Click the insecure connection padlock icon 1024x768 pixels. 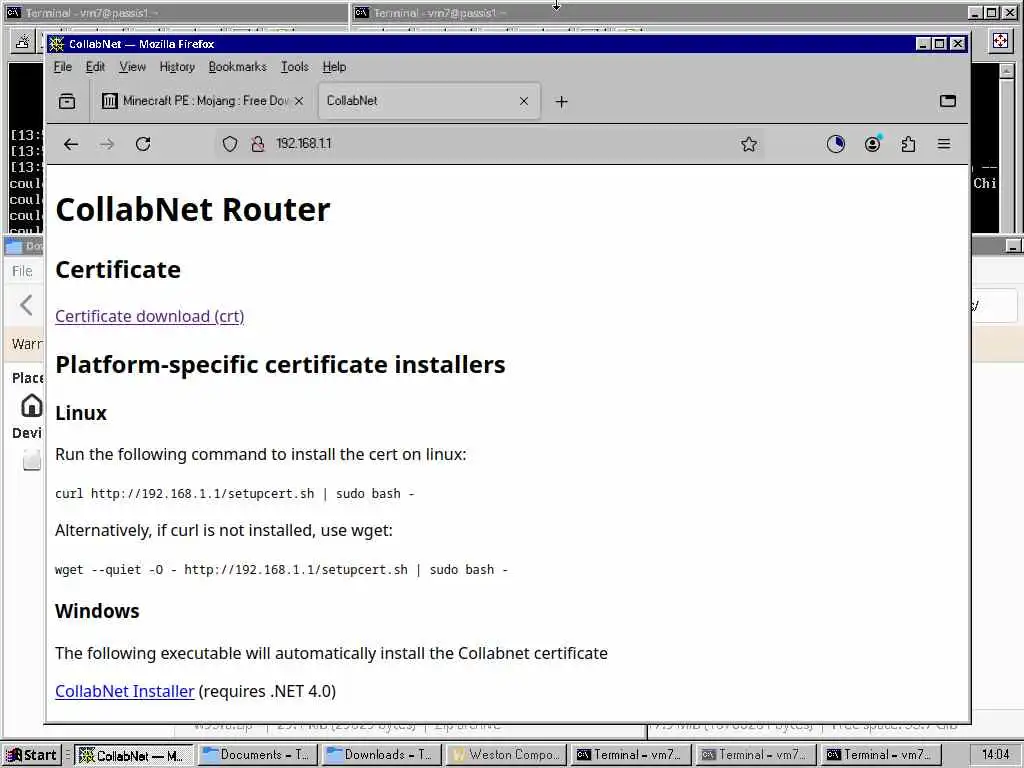[258, 144]
